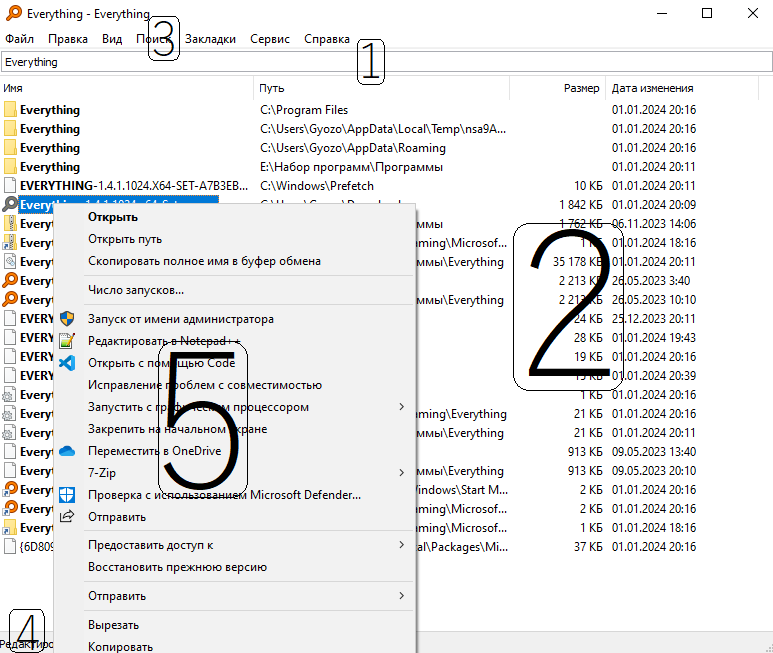This screenshot has width=773, height=653.
Task: Choose Открыть in the context menu
Action: click(113, 217)
